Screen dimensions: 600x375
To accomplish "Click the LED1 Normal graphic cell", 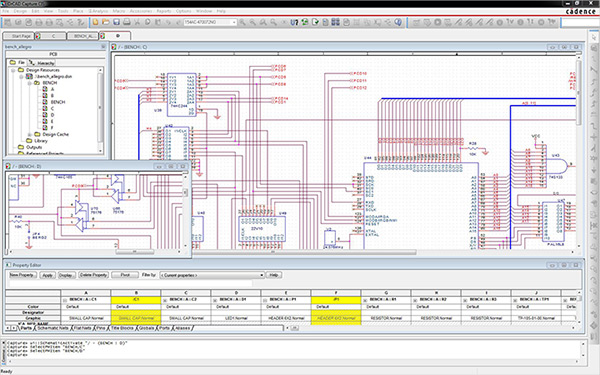I will pyautogui.click(x=236, y=318).
